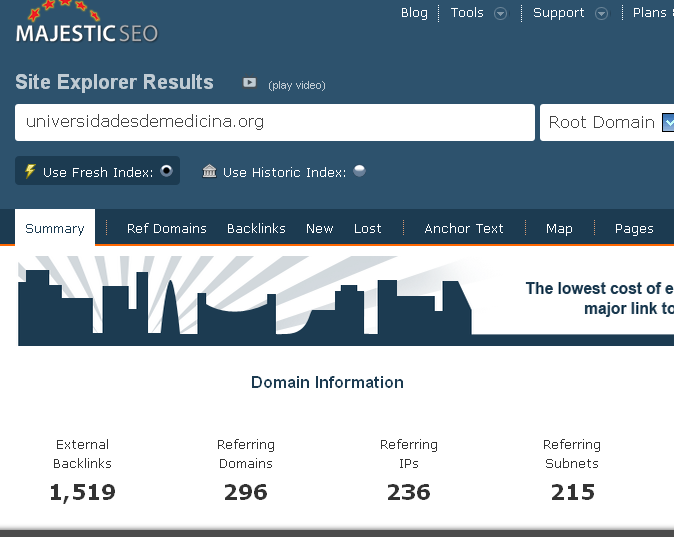Click the Historic Index building icon
Viewport: 674px width, 537px height.
point(209,171)
